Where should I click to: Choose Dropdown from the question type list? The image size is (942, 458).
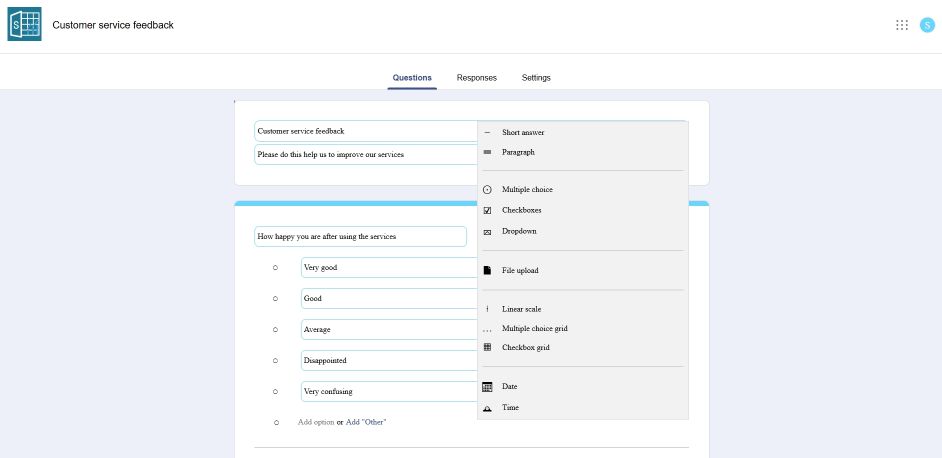pyautogui.click(x=519, y=231)
